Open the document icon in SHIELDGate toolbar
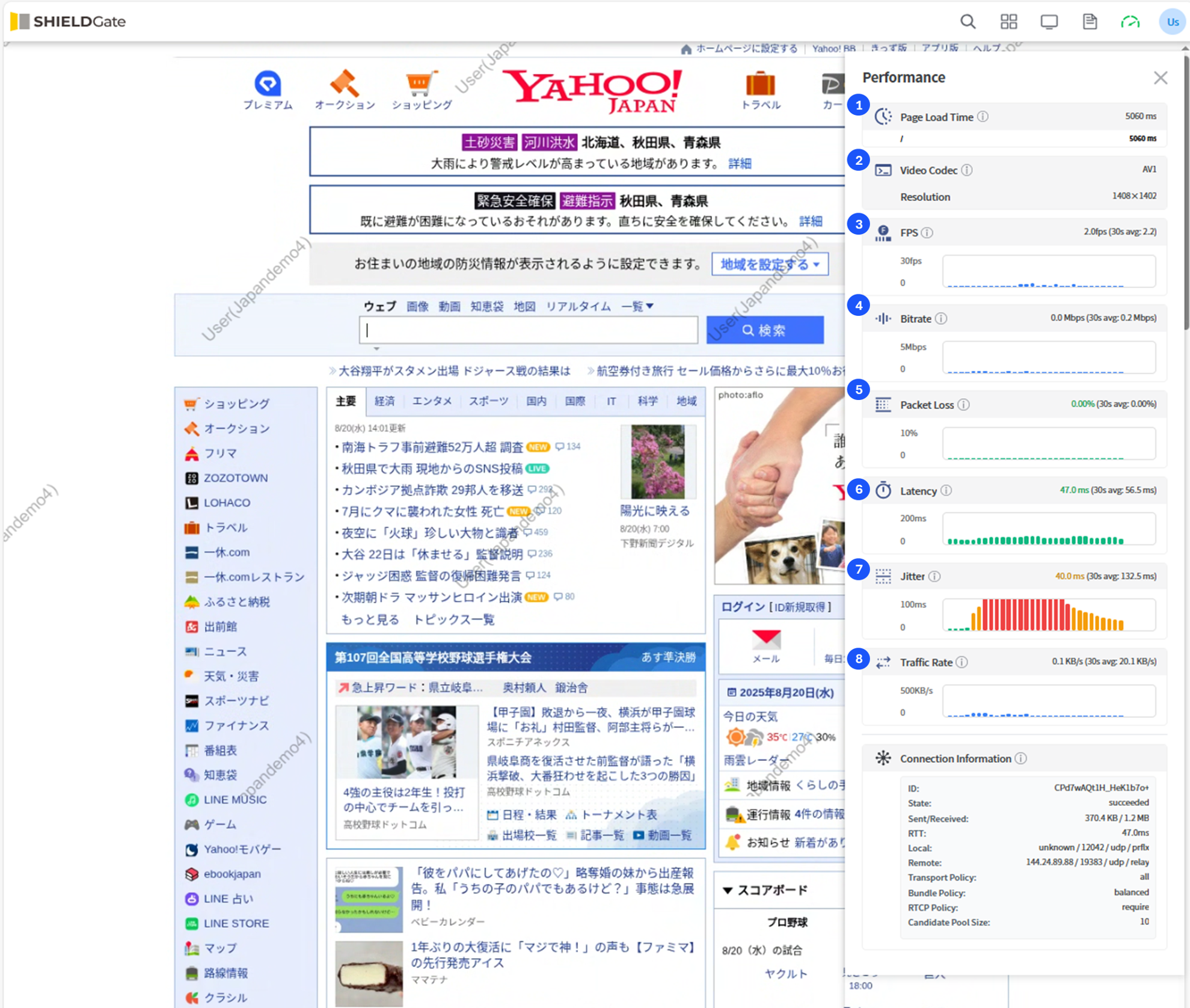 click(x=1090, y=22)
